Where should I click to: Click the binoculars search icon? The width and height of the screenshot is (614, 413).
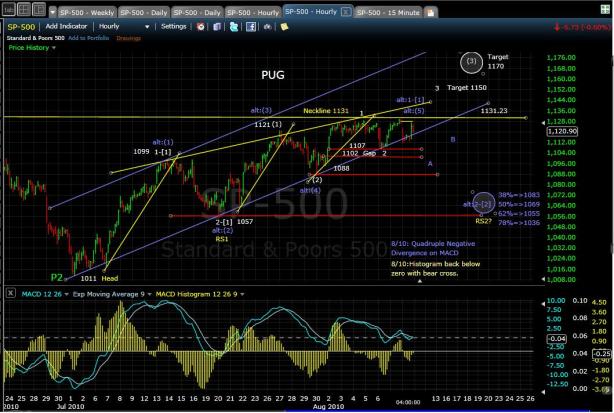267,27
